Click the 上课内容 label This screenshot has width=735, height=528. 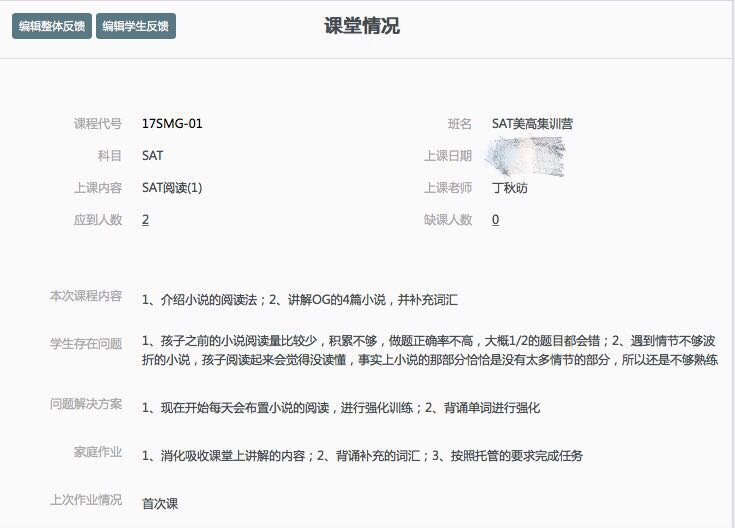coord(98,188)
